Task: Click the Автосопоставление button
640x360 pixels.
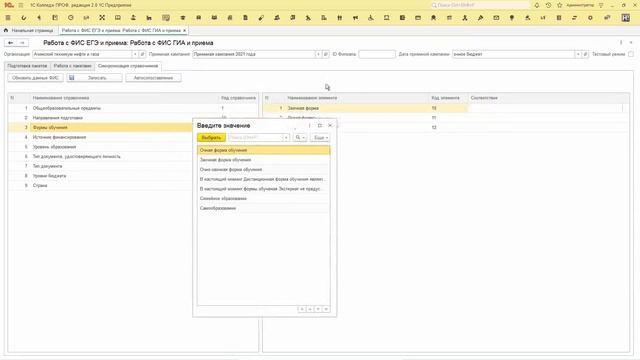Action: [153, 78]
